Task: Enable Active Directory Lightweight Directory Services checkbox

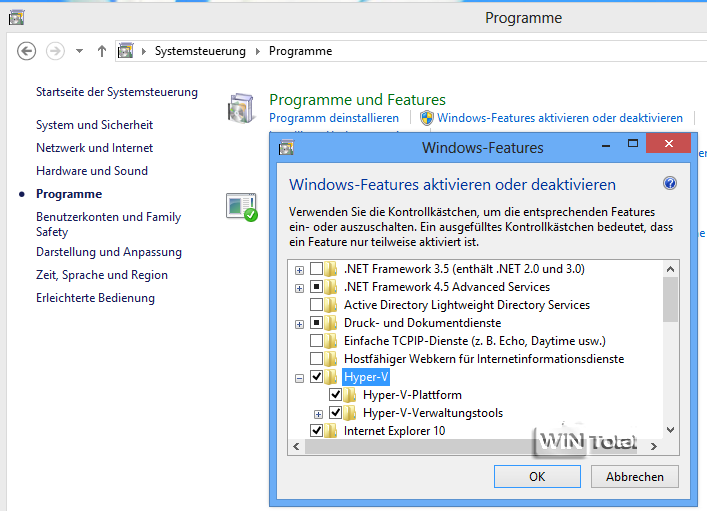Action: pyautogui.click(x=317, y=305)
